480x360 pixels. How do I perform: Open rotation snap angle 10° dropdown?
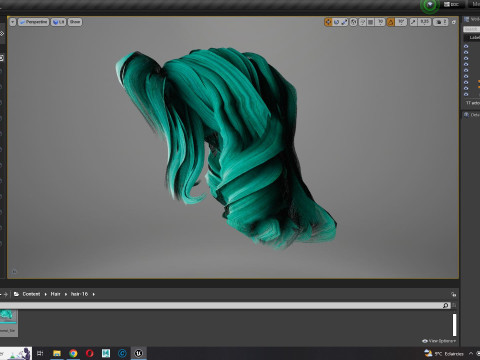401,22
